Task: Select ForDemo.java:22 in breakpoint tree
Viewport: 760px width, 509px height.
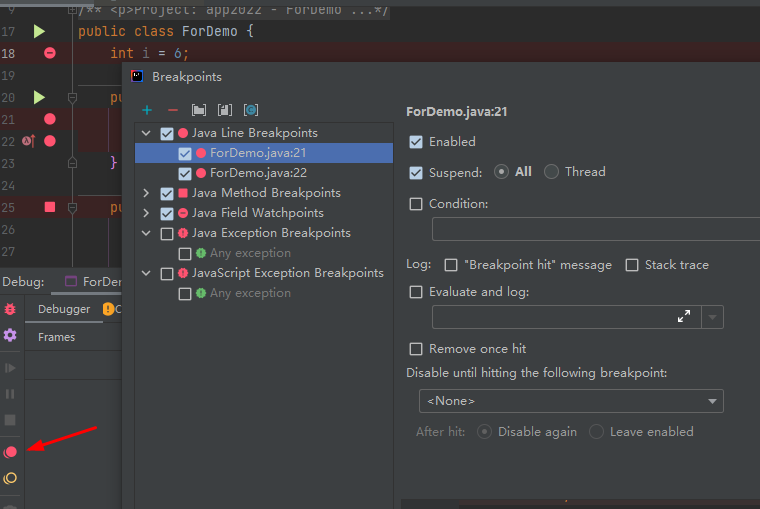Action: coord(258,173)
